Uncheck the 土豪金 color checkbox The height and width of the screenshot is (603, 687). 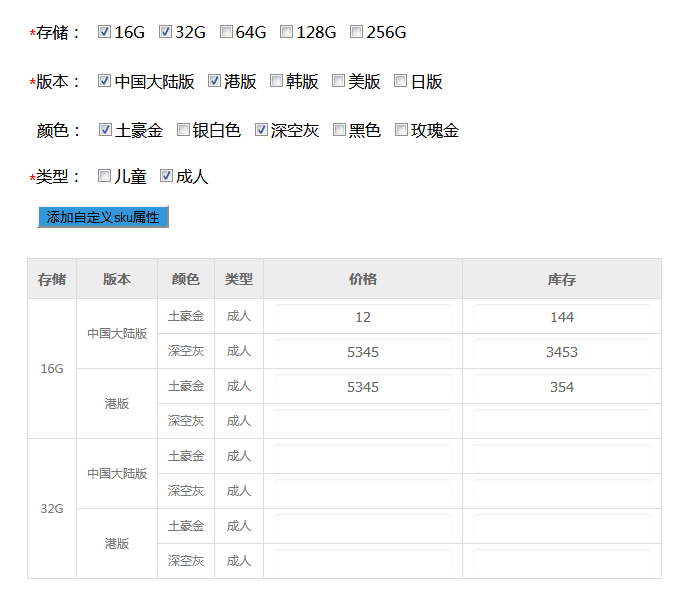tap(106, 130)
